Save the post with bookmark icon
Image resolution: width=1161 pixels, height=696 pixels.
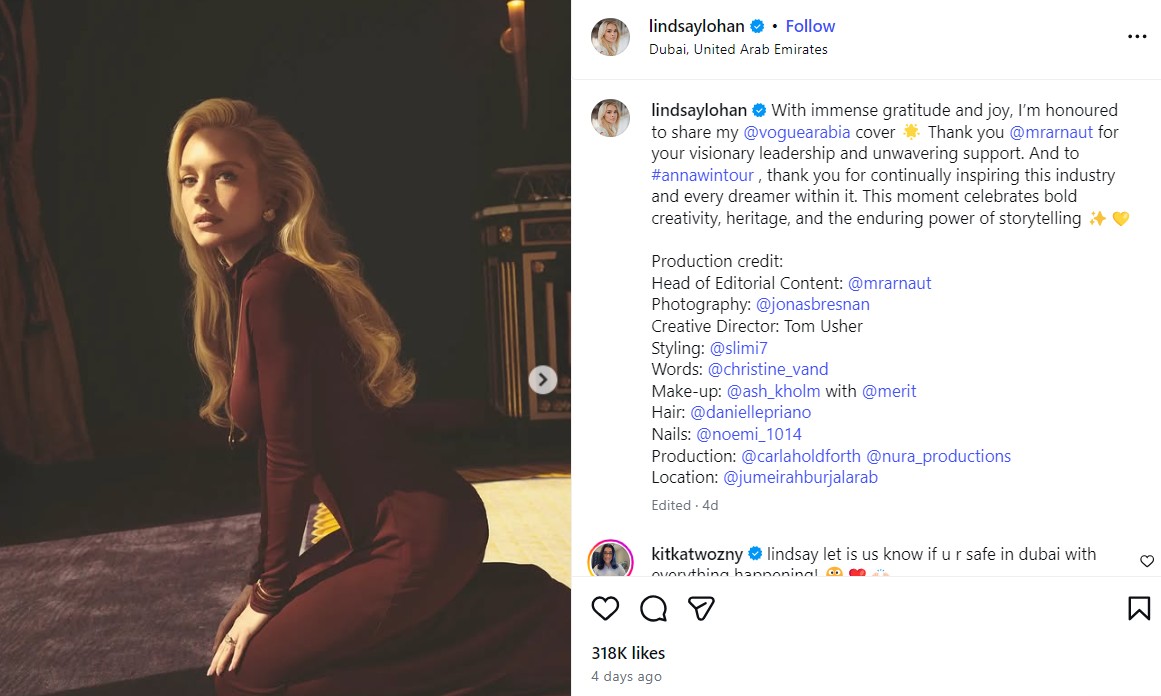[x=1138, y=608]
